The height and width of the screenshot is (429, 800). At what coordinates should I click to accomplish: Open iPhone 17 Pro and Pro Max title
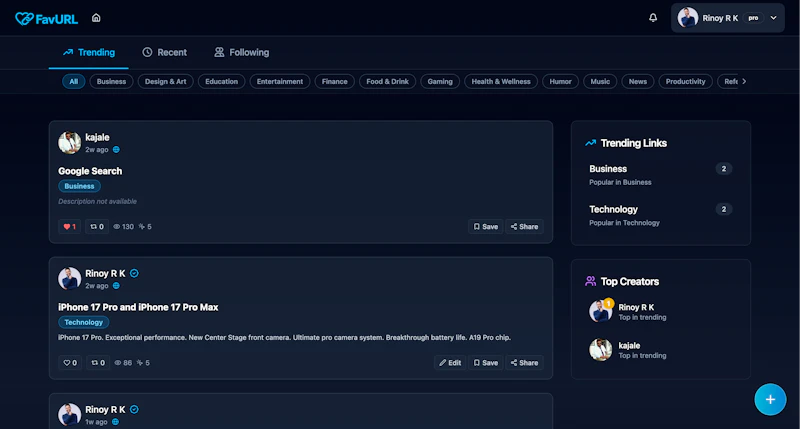pos(138,308)
